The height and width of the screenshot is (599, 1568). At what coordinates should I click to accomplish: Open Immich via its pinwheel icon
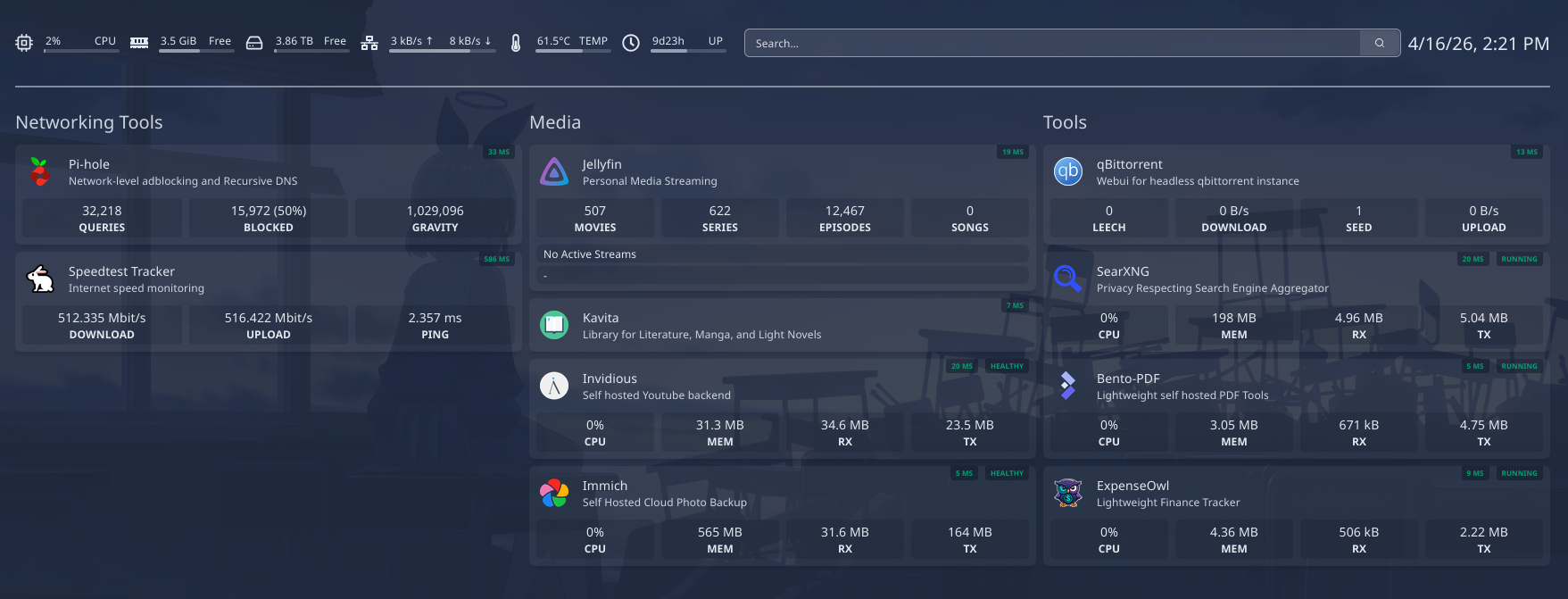(x=554, y=493)
